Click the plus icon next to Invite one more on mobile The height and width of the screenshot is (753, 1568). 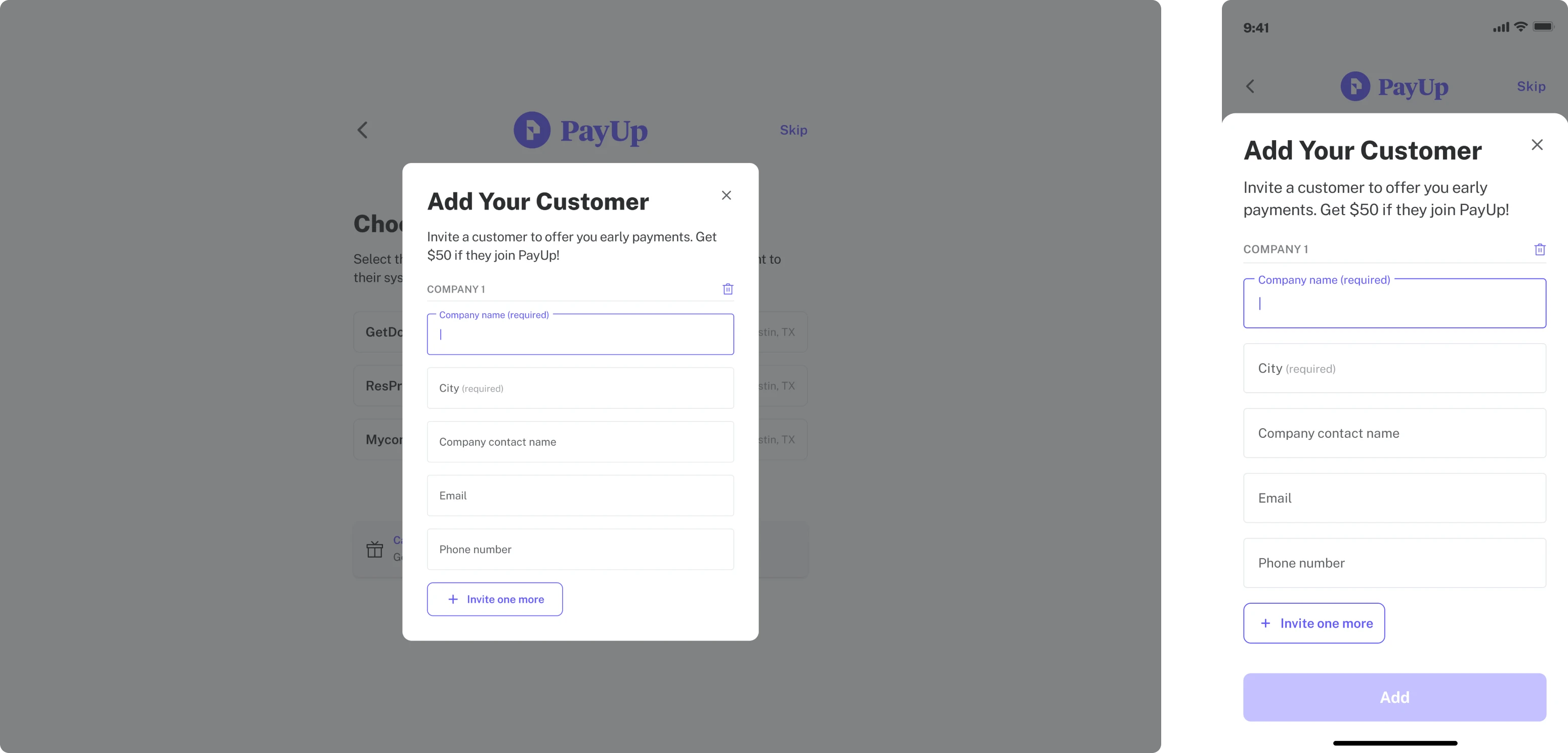(1265, 623)
